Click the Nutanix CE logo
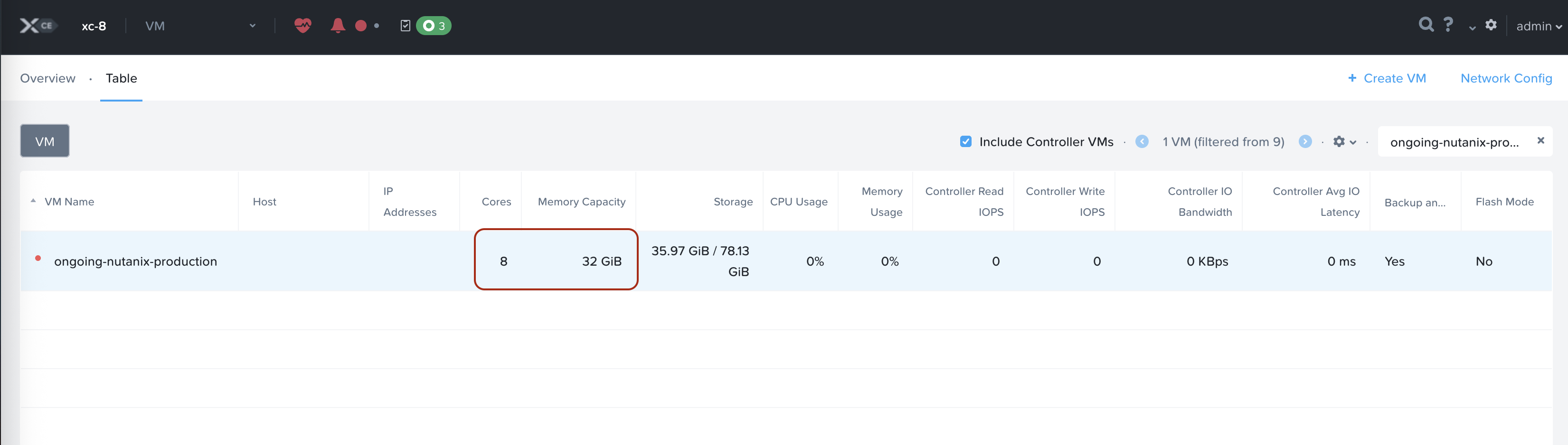This screenshot has width=1568, height=445. (38, 26)
